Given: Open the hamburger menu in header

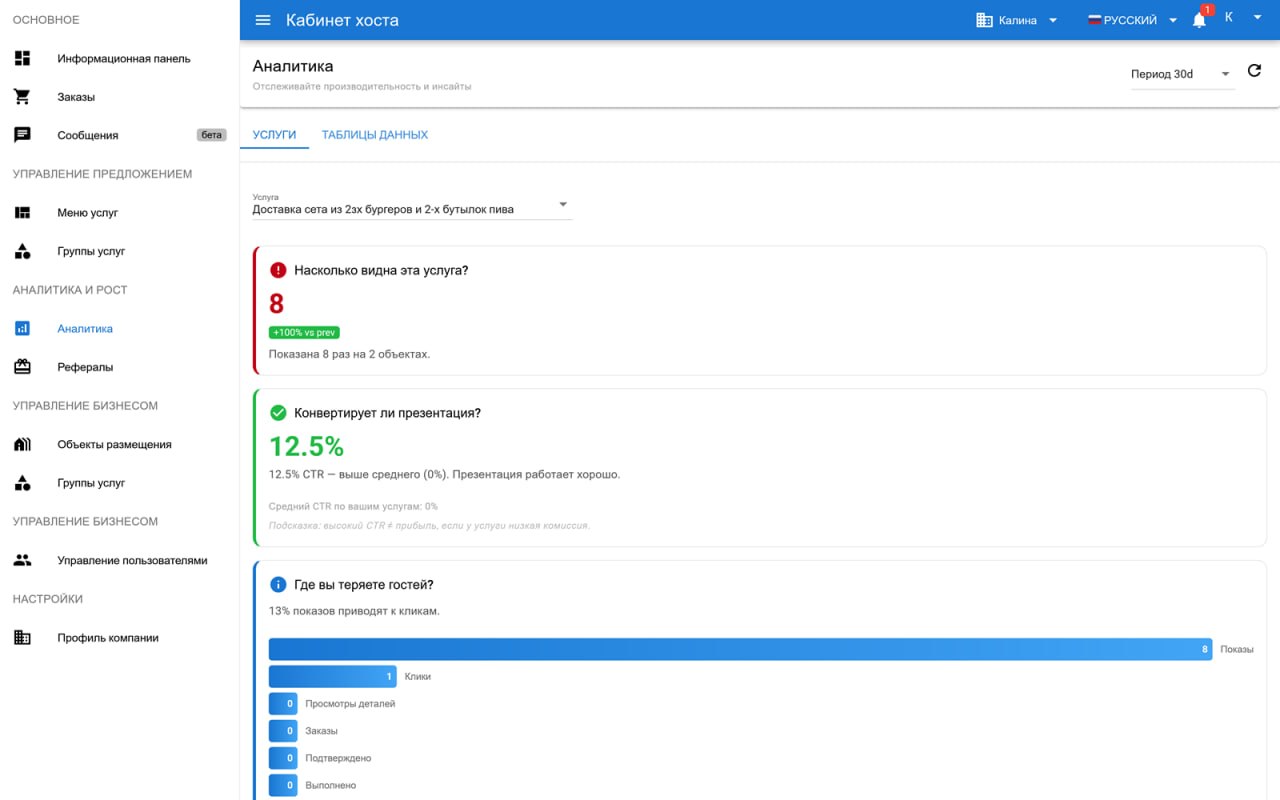Looking at the screenshot, I should pyautogui.click(x=263, y=20).
